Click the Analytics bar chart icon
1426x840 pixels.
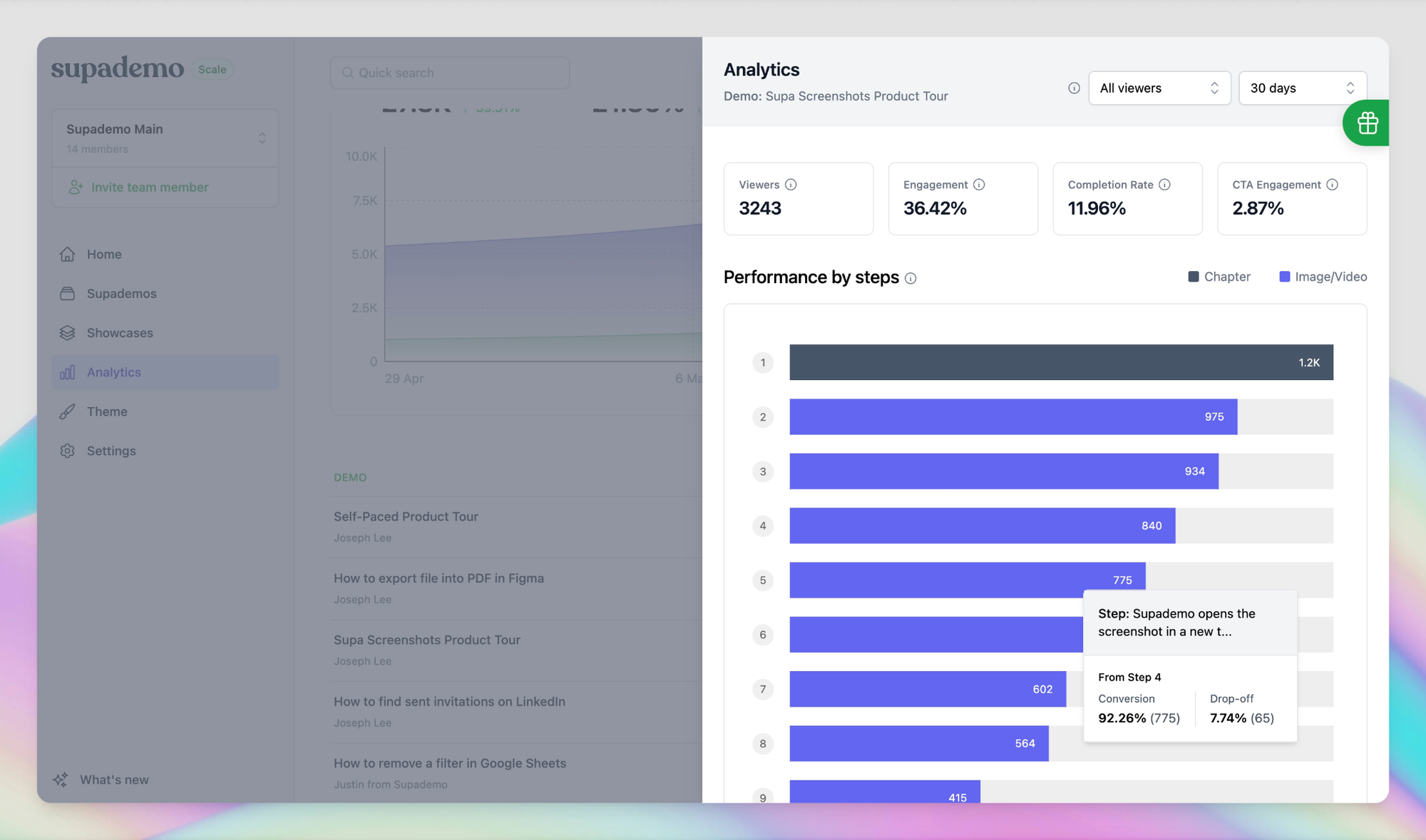tap(67, 372)
